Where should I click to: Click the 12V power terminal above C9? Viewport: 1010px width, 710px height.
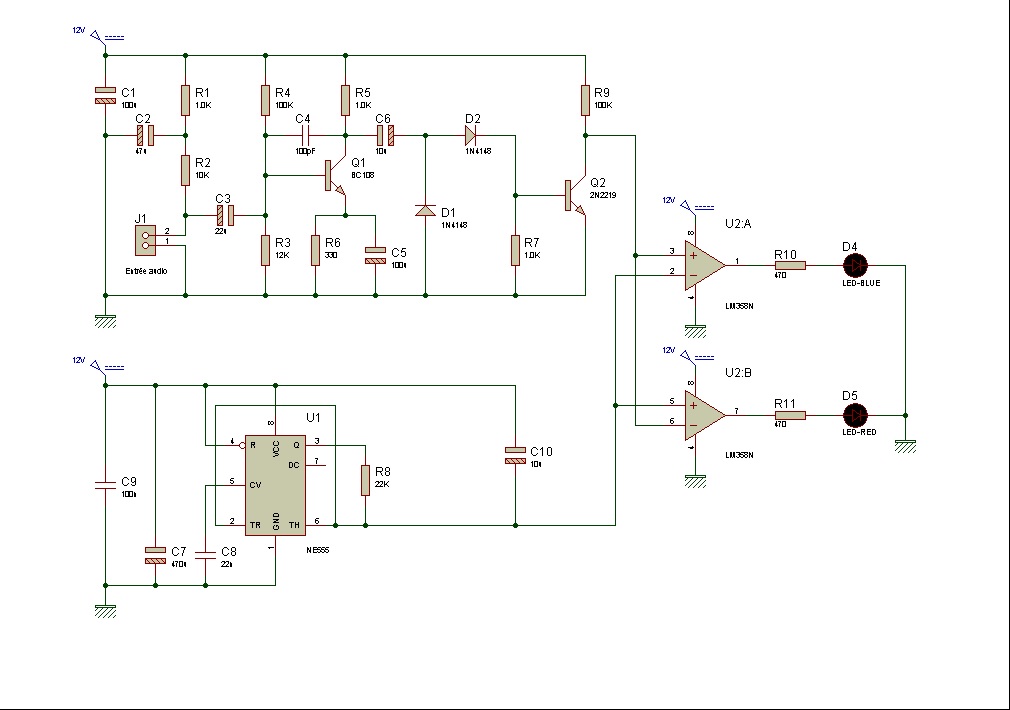[x=99, y=367]
